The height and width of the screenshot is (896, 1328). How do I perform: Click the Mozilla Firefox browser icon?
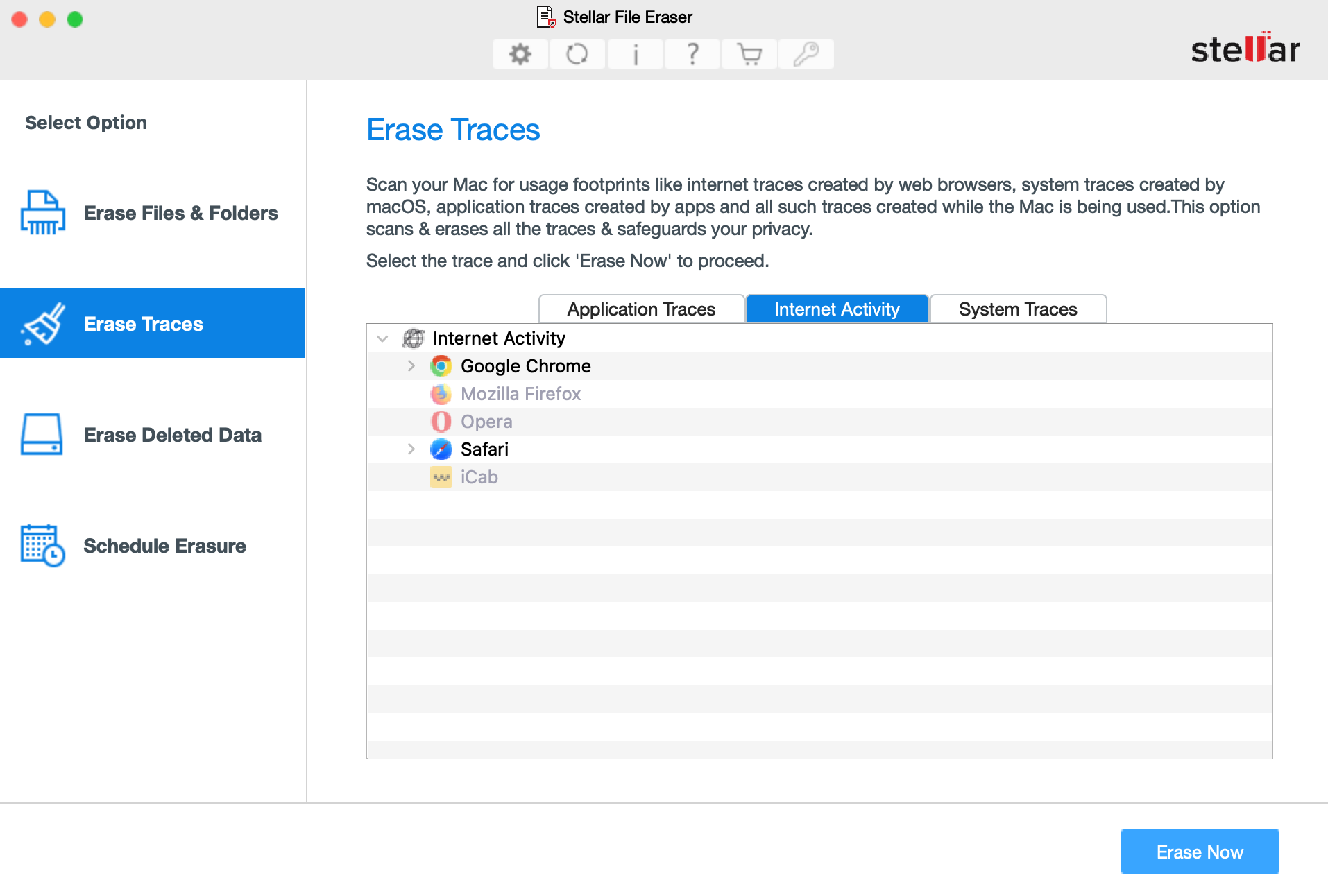point(441,394)
